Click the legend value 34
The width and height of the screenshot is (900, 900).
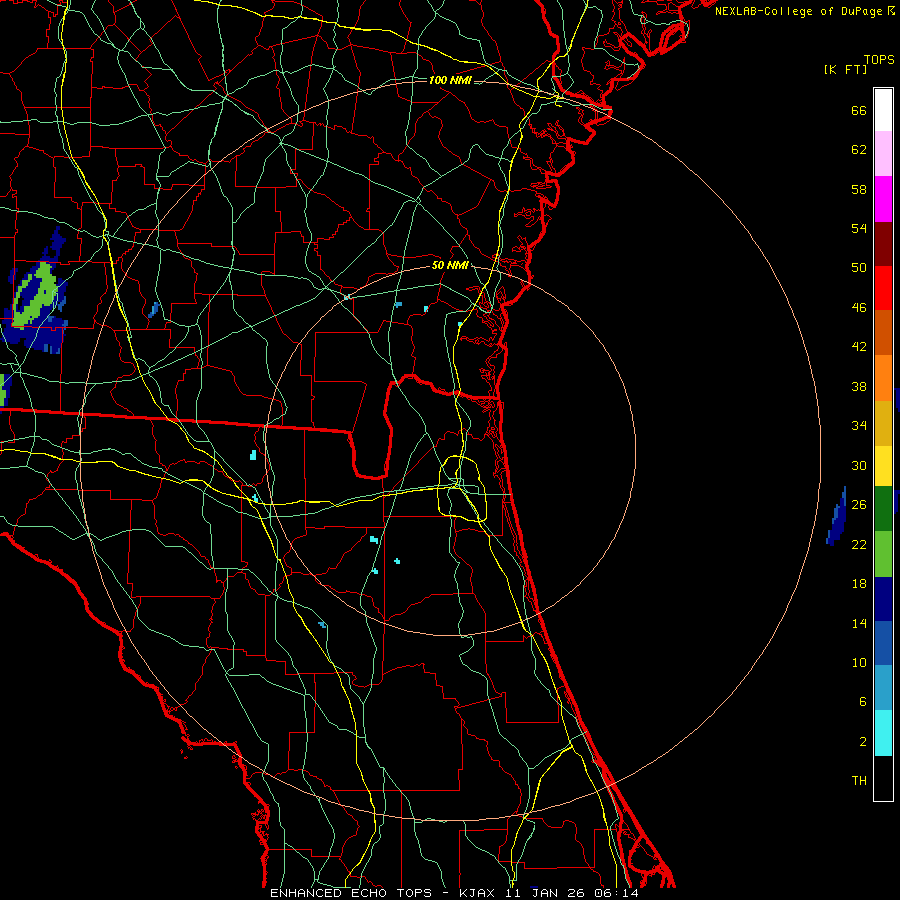tap(859, 425)
